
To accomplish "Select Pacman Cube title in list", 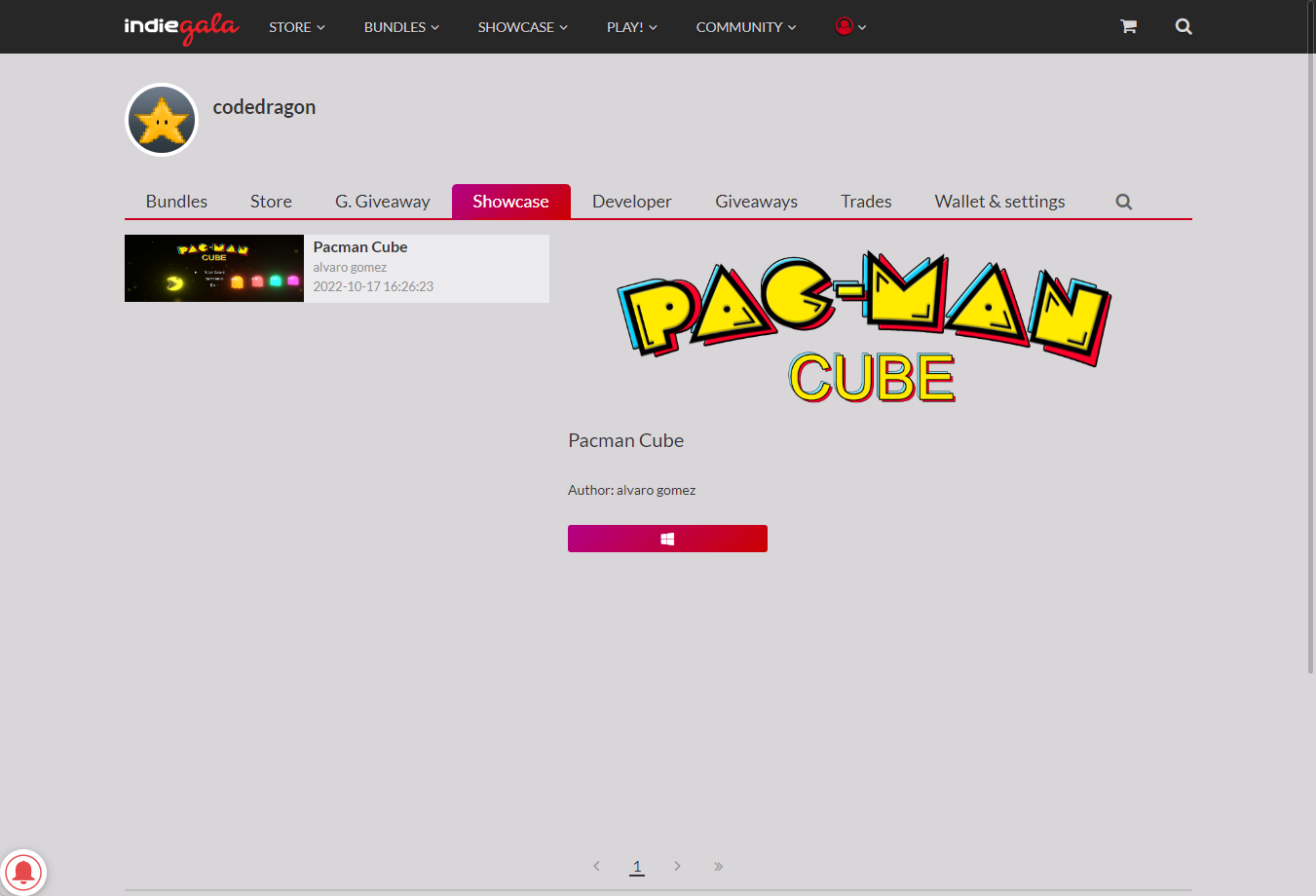I will point(360,247).
